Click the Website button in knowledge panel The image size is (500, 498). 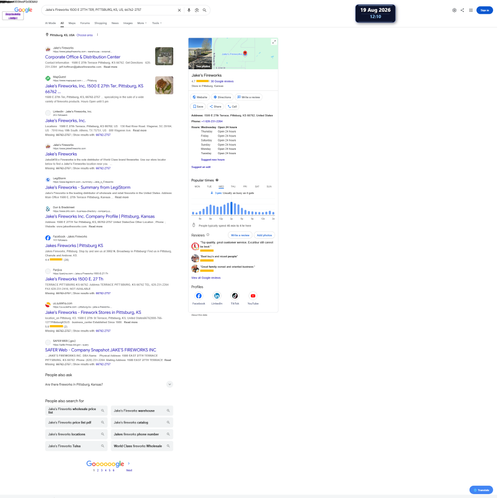(200, 97)
